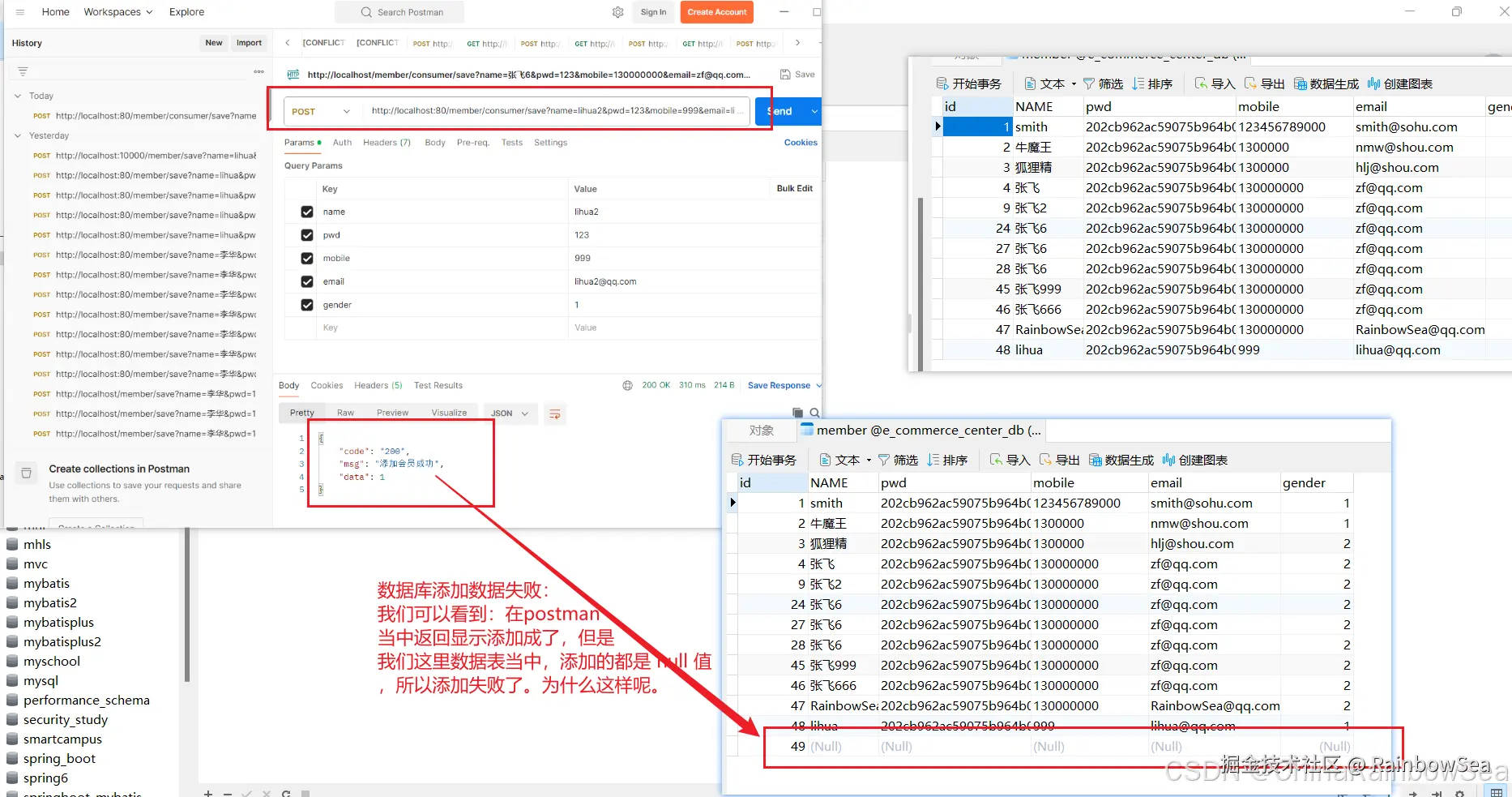Image resolution: width=1512 pixels, height=797 pixels.
Task: Switch to the Tests request tab
Action: [512, 143]
